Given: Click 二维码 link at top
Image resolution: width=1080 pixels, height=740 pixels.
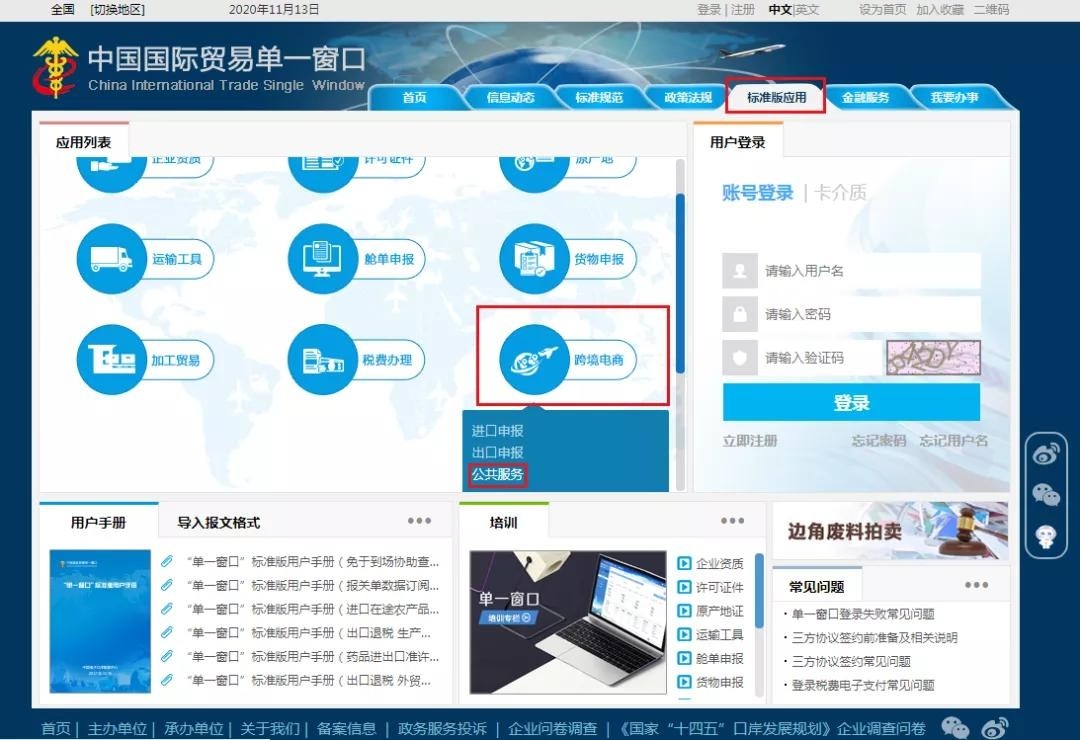Looking at the screenshot, I should point(991,10).
